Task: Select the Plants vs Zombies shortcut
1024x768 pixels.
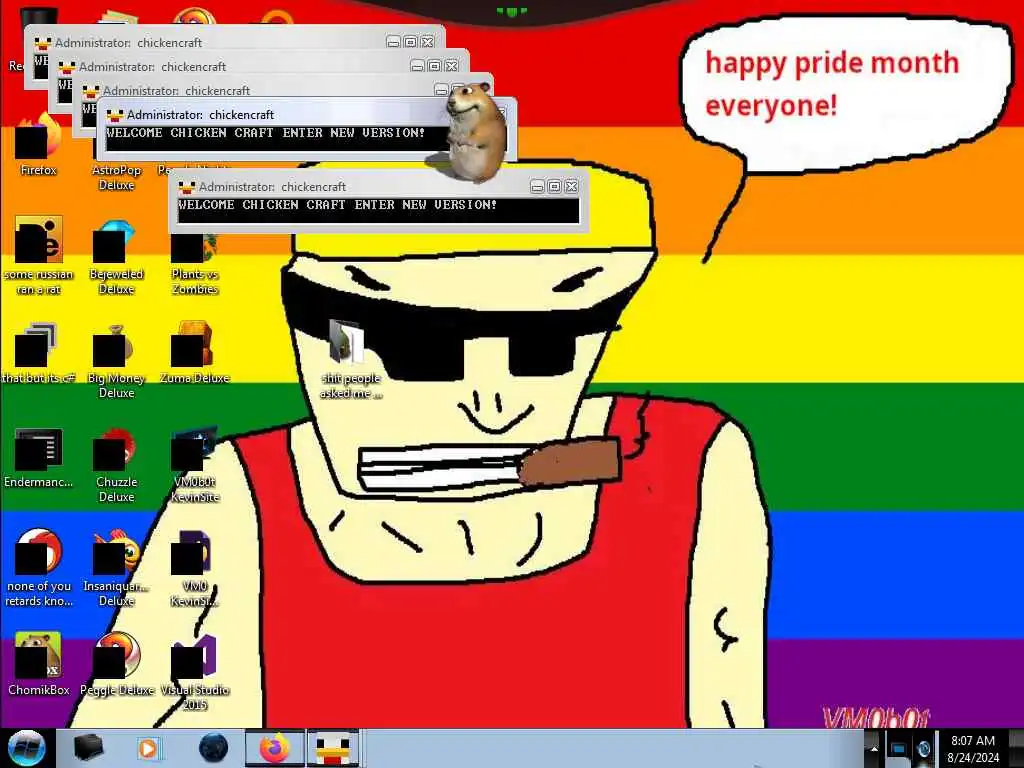Action: click(x=195, y=261)
